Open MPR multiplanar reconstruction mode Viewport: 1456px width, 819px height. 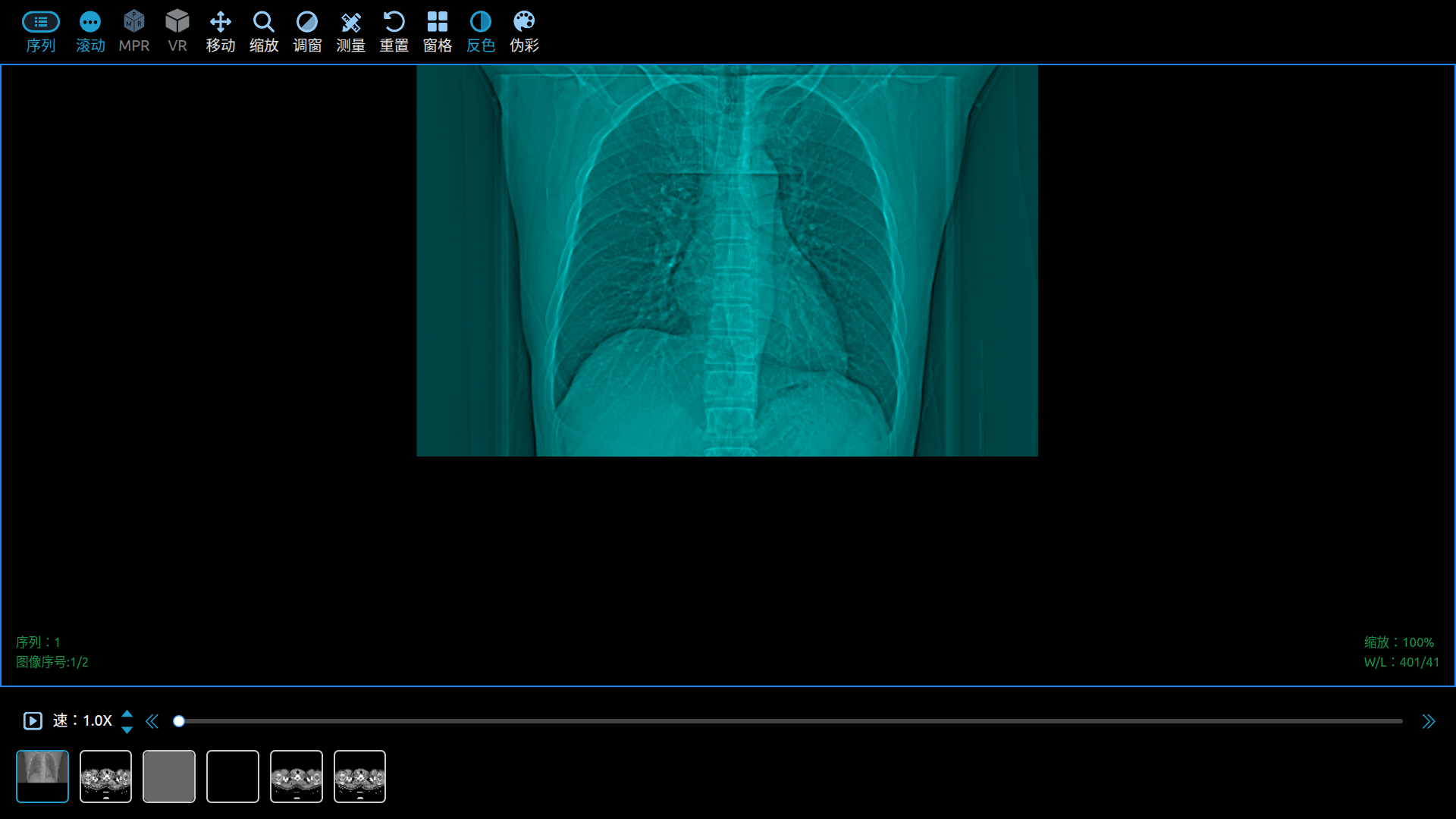[x=133, y=30]
